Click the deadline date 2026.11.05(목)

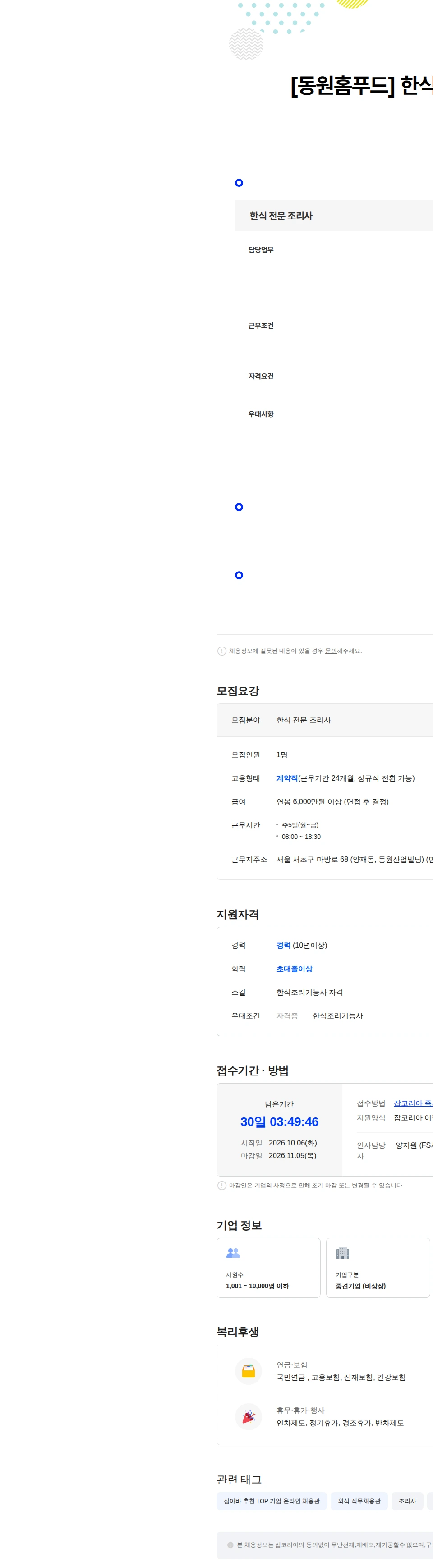293,1155
